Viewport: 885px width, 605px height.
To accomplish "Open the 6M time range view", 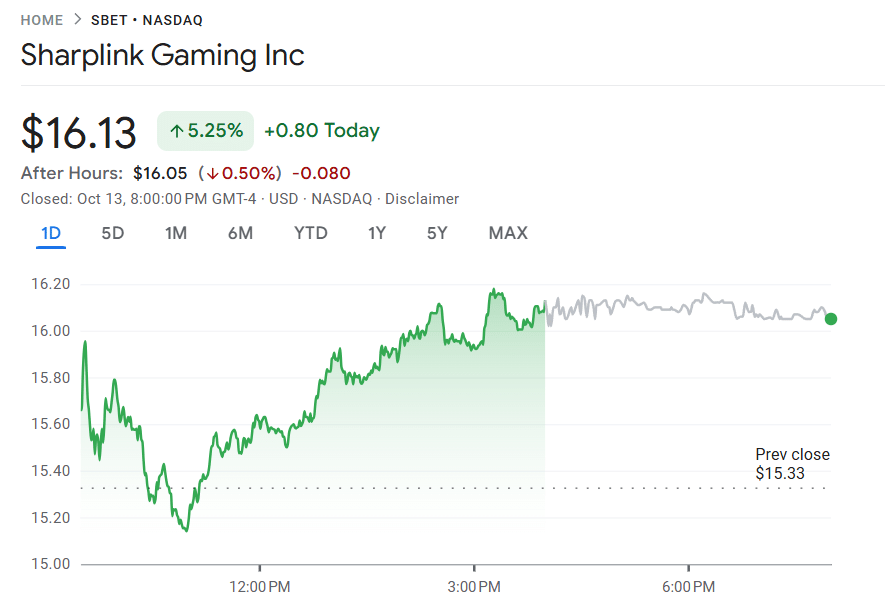I will click(240, 233).
